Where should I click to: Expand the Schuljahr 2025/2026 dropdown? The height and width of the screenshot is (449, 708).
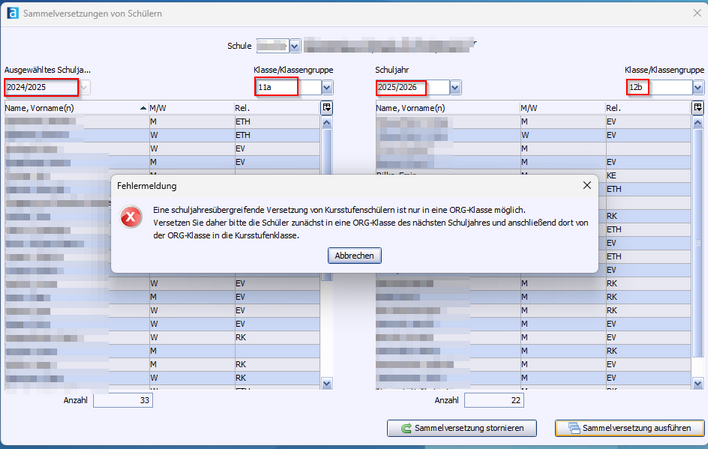455,88
